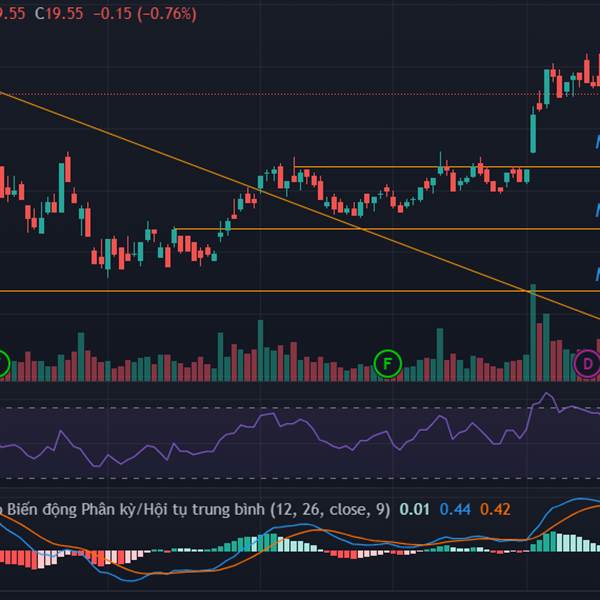The height and width of the screenshot is (600, 600).
Task: Click the green F marker on the volume bars
Action: click(x=387, y=363)
